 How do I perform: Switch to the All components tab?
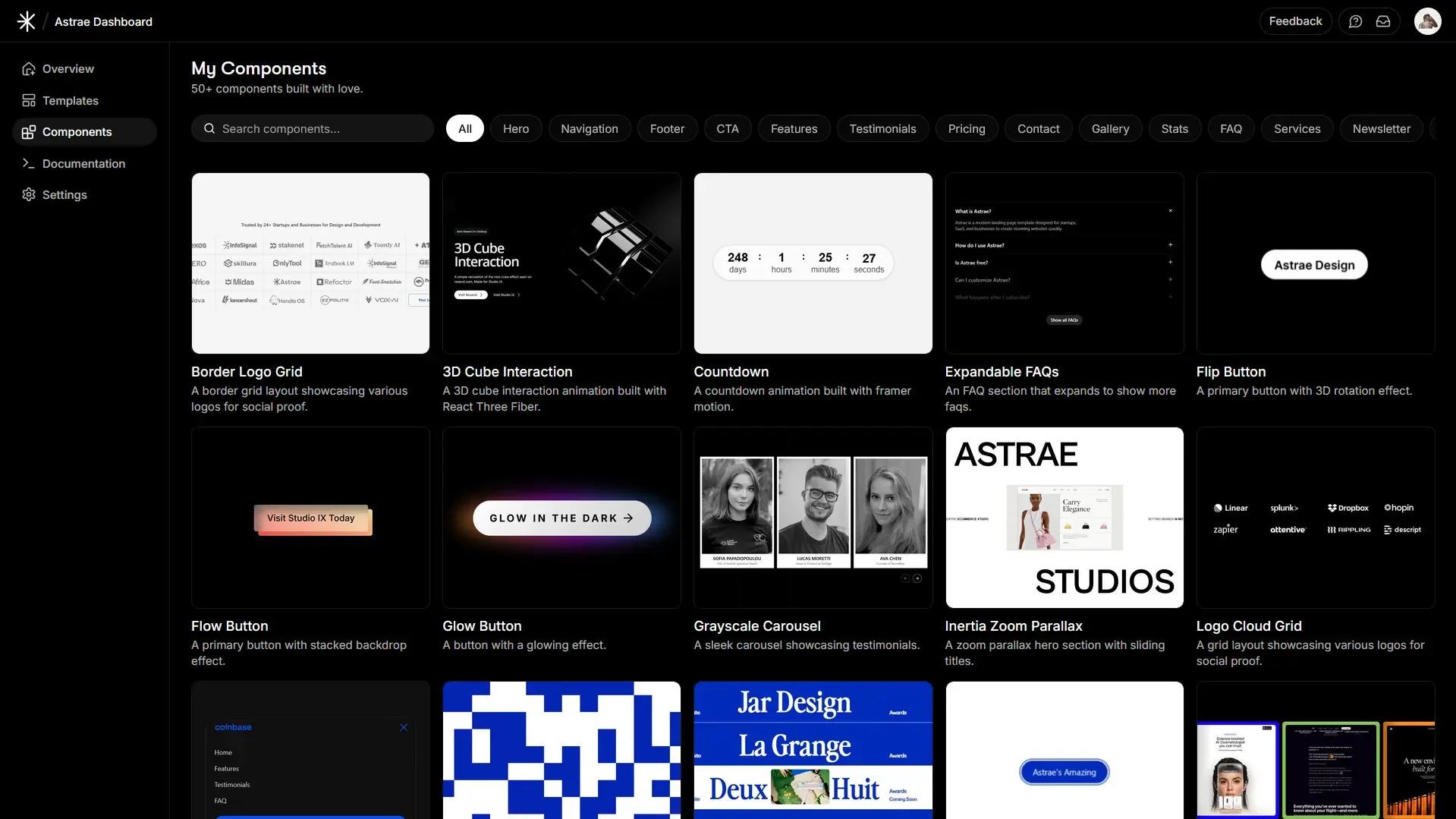(464, 128)
